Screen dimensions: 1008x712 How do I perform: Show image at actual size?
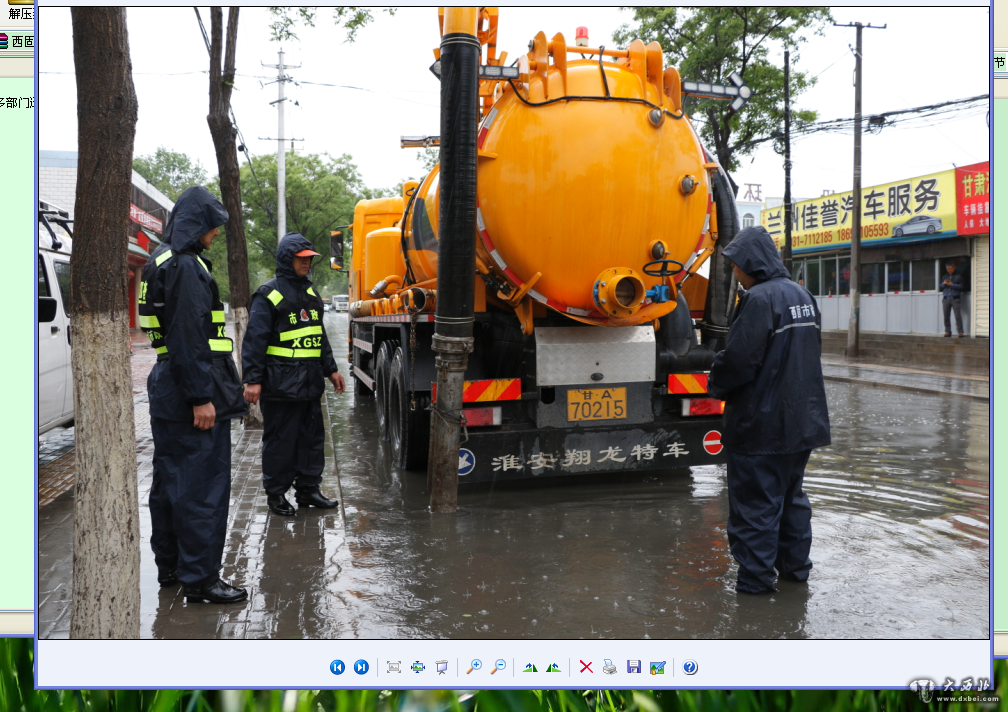[417, 667]
